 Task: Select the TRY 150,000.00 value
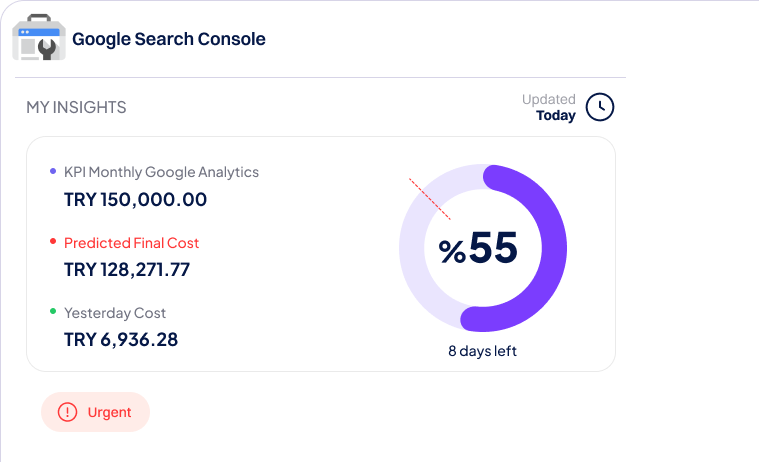[136, 200]
